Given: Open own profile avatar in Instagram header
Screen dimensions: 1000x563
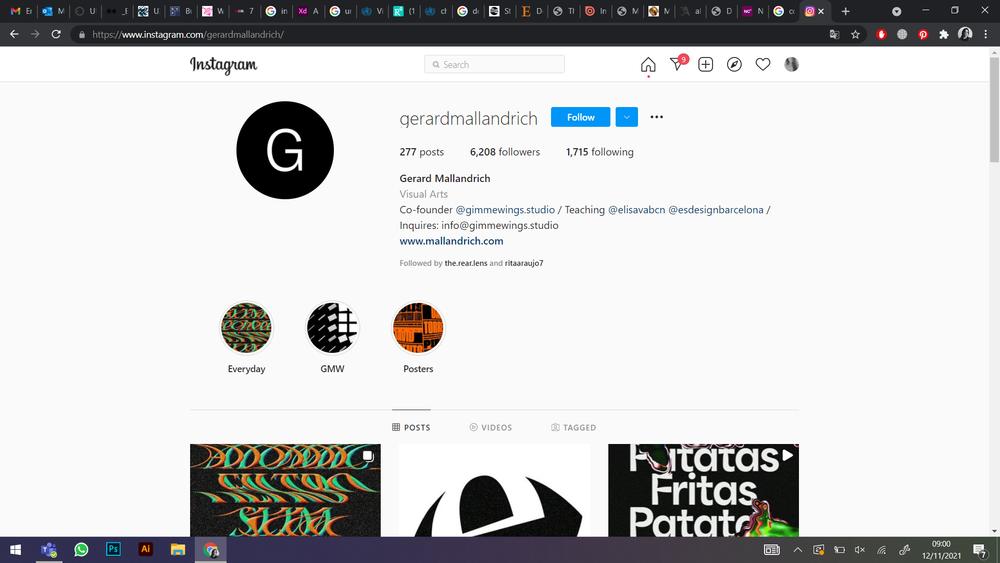Looking at the screenshot, I should click(791, 64).
